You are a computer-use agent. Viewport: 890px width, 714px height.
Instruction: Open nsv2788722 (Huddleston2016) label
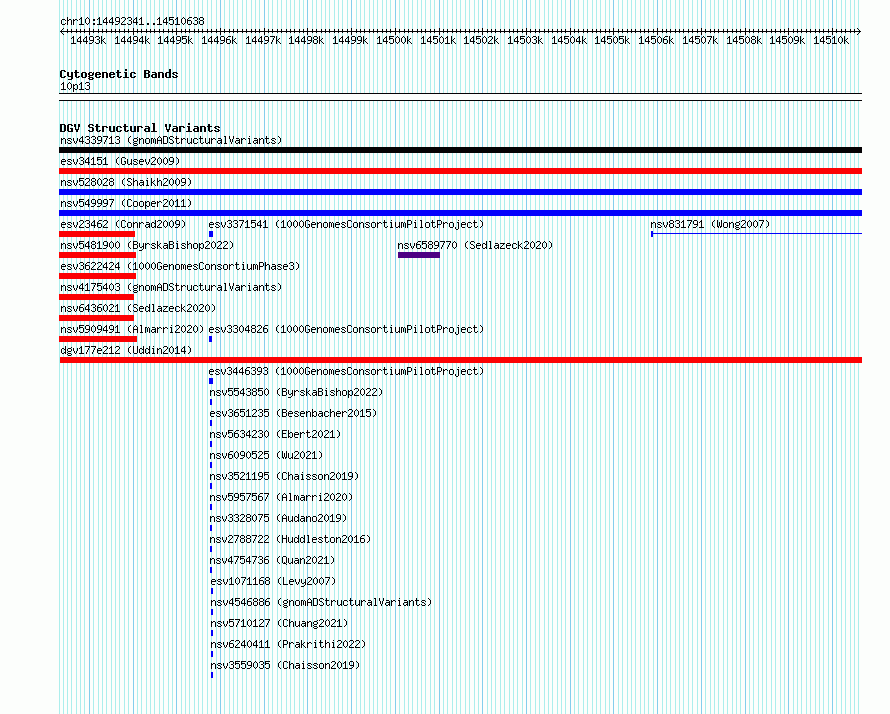click(x=290, y=539)
